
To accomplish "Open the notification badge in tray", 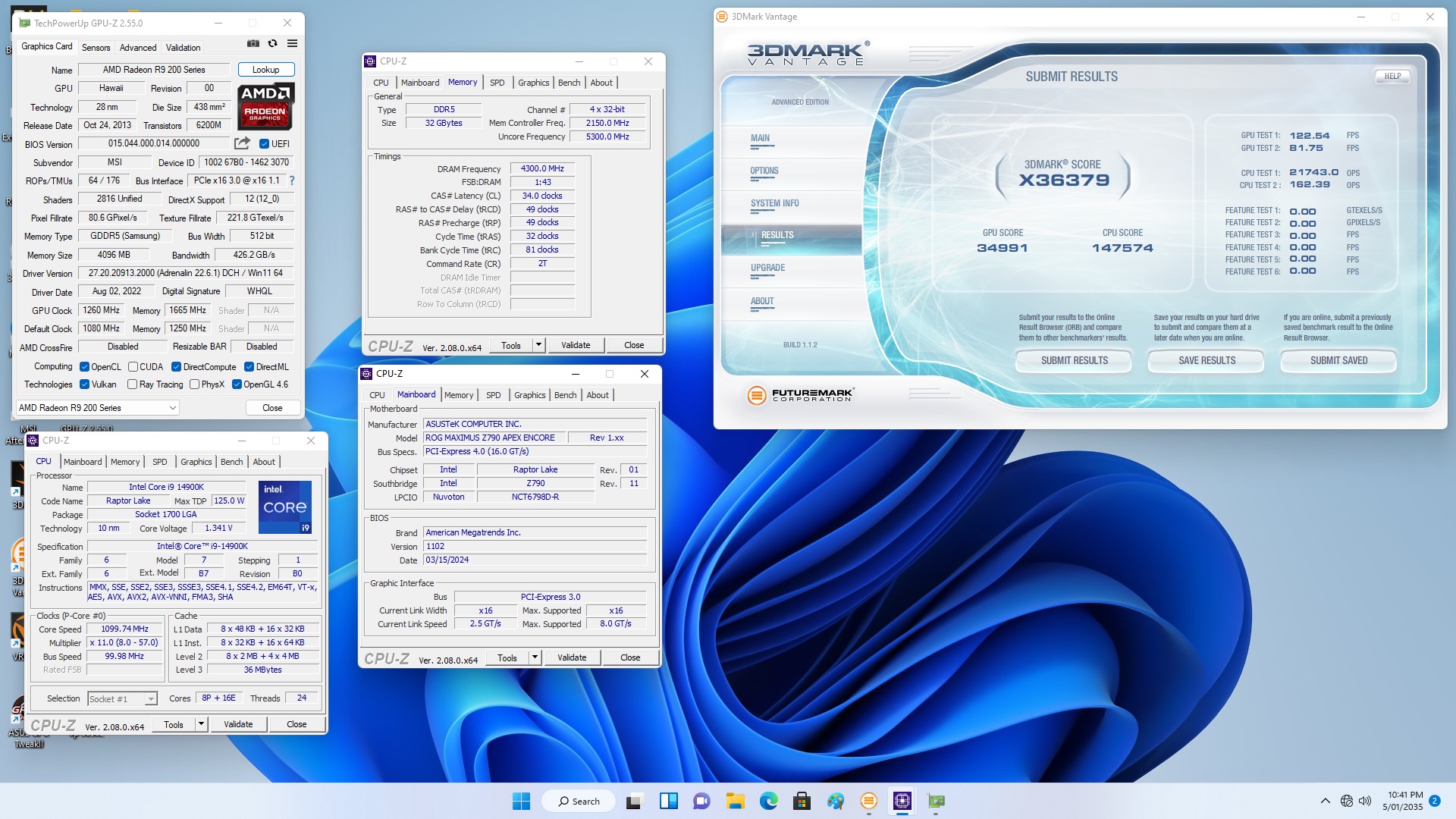I will (x=1435, y=800).
